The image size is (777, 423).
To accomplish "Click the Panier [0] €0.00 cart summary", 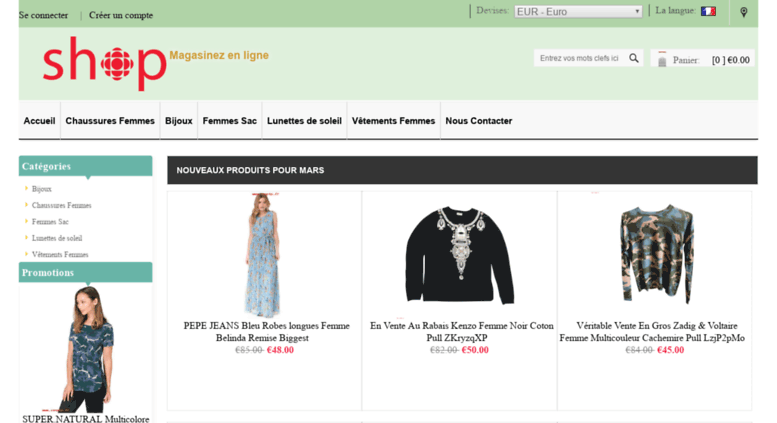I will pos(703,59).
